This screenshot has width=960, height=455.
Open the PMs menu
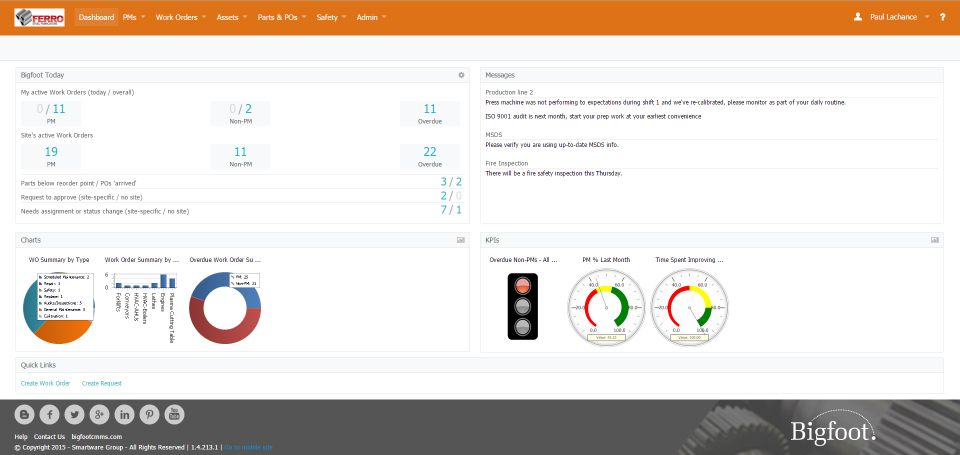(133, 17)
